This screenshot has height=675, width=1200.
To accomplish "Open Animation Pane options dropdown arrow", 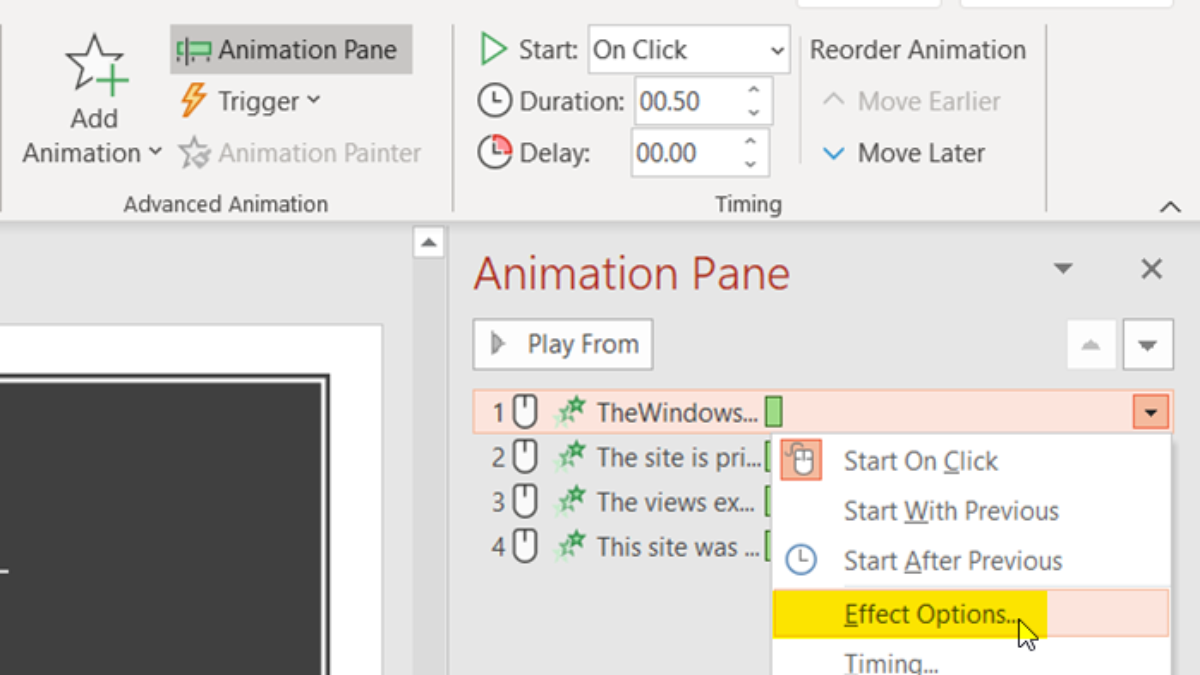I will click(1063, 269).
